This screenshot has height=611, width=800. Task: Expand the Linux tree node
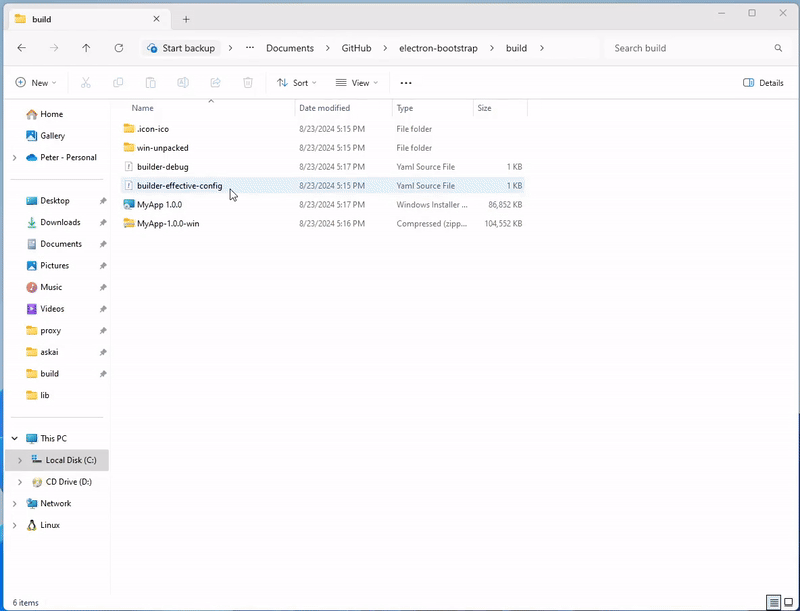click(x=15, y=525)
